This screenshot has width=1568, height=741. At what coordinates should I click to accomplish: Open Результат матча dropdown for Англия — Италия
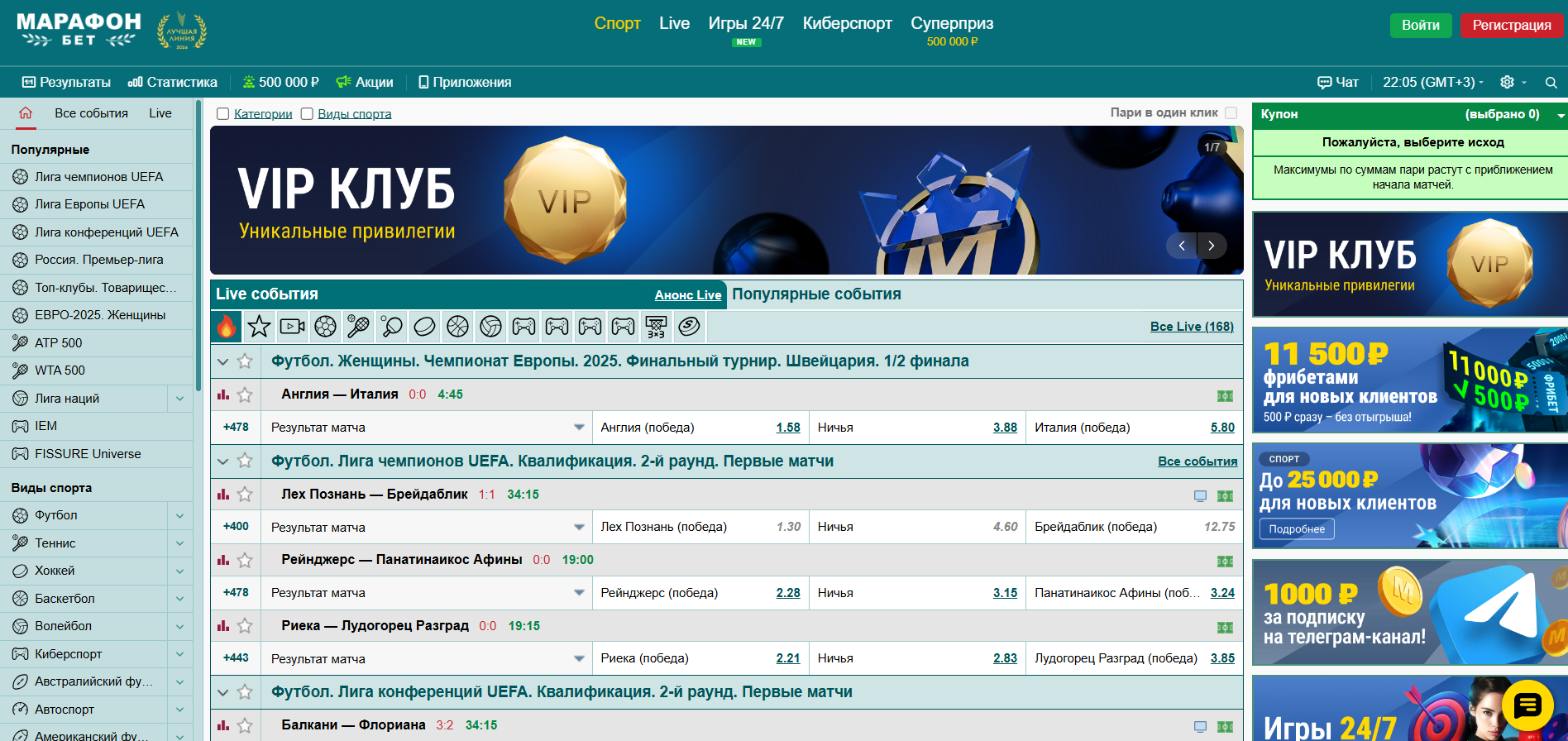(427, 428)
